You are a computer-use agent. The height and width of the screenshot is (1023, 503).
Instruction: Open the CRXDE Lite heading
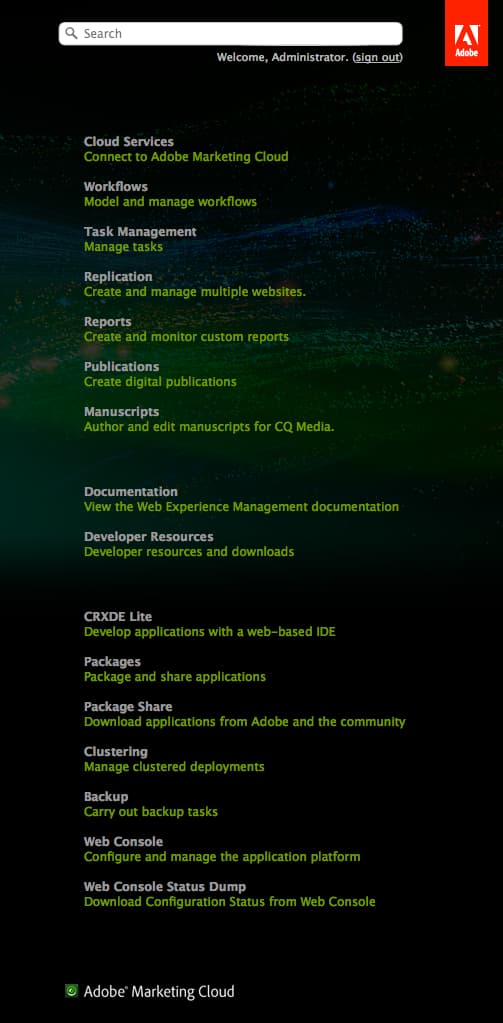118,617
